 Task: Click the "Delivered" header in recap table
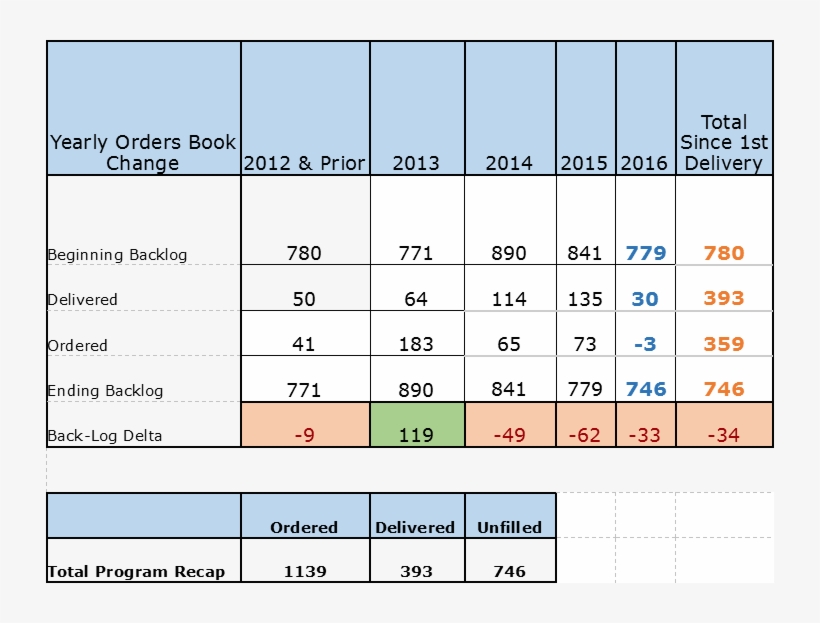point(416,527)
